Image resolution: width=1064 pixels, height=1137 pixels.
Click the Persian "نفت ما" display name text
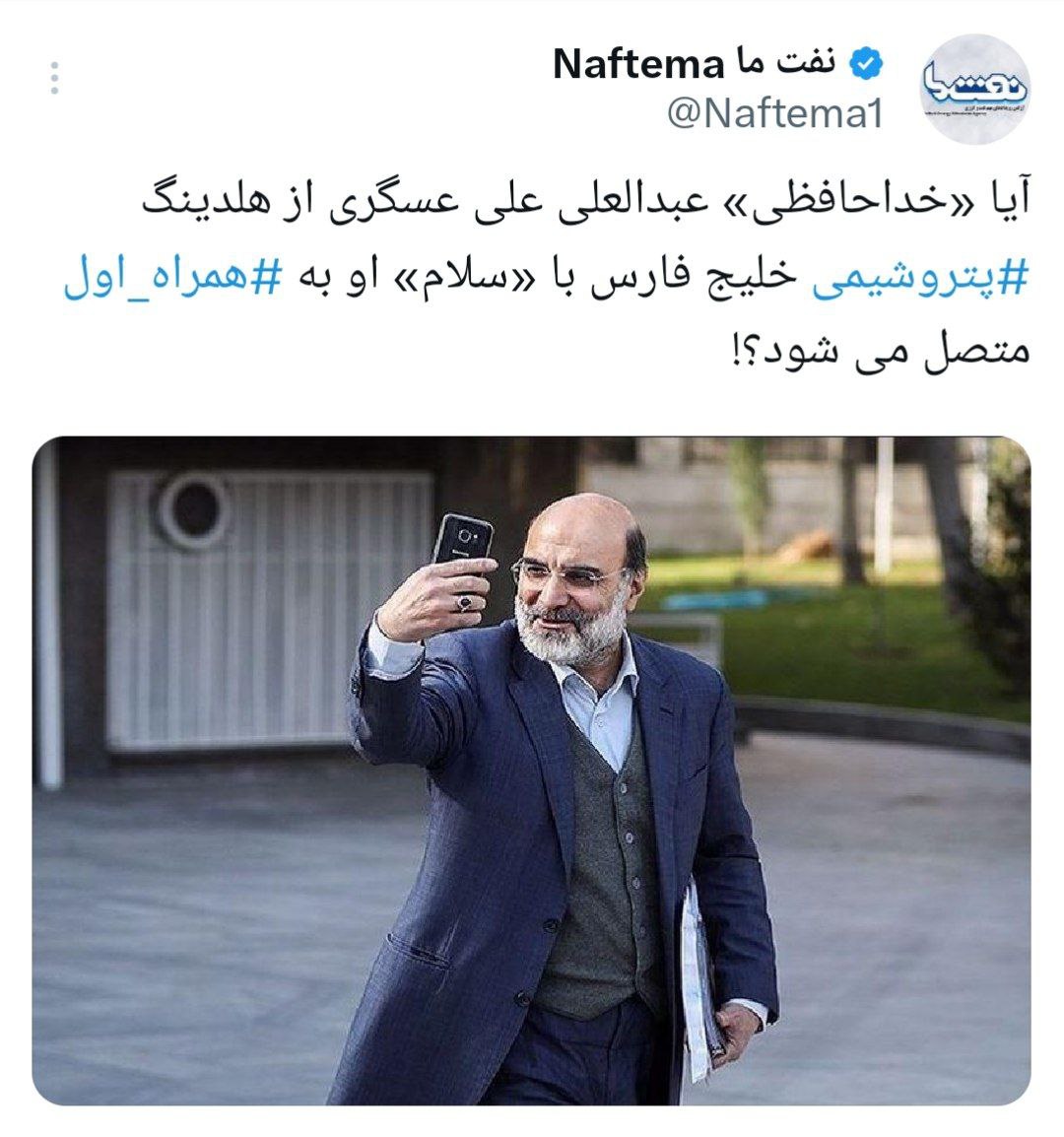pos(785,62)
